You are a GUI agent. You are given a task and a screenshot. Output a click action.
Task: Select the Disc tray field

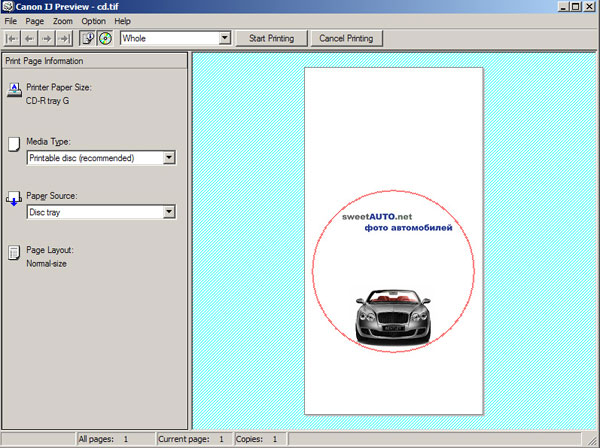pyautogui.click(x=101, y=212)
